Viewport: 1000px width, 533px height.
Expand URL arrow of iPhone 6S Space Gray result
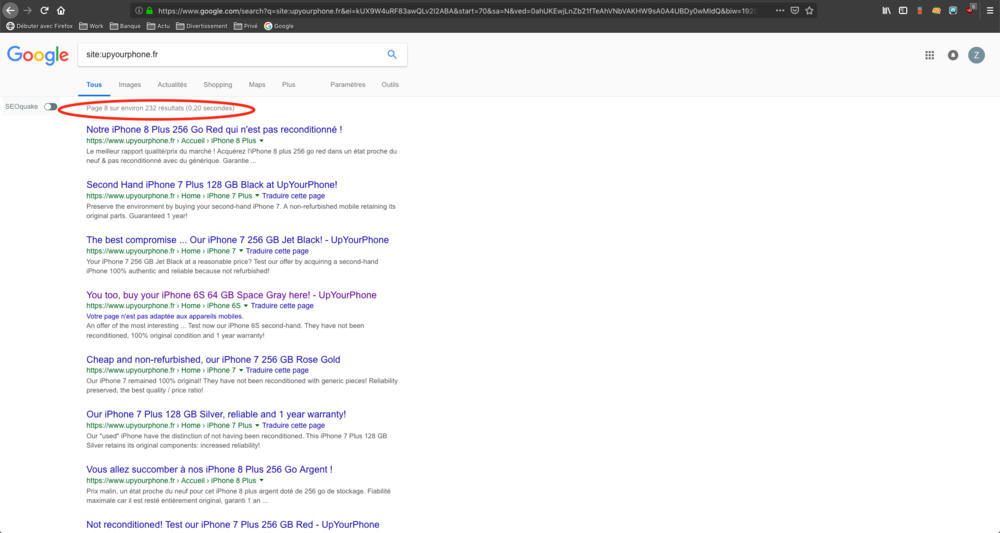(x=246, y=306)
